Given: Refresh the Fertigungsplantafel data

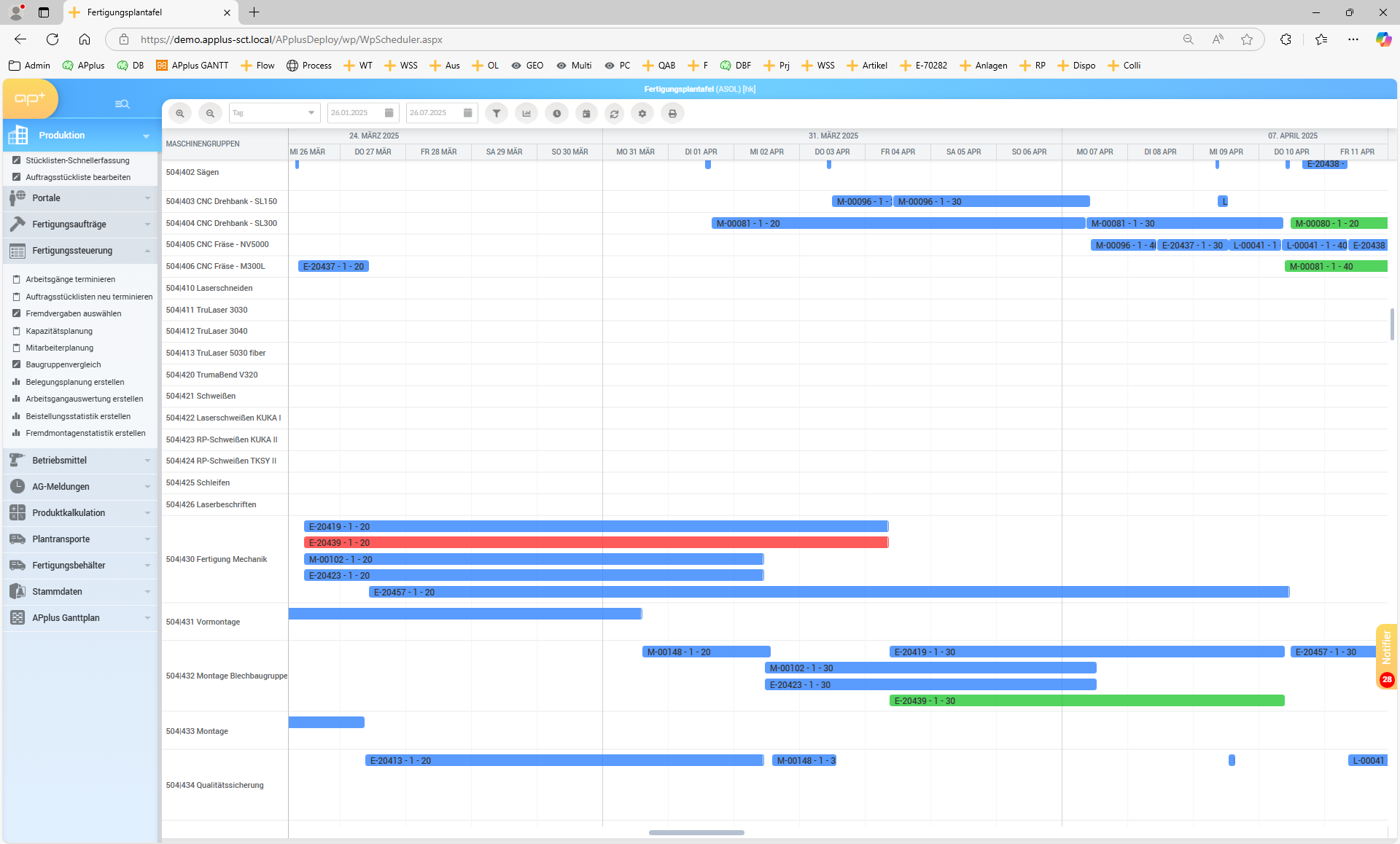Looking at the screenshot, I should pyautogui.click(x=615, y=114).
